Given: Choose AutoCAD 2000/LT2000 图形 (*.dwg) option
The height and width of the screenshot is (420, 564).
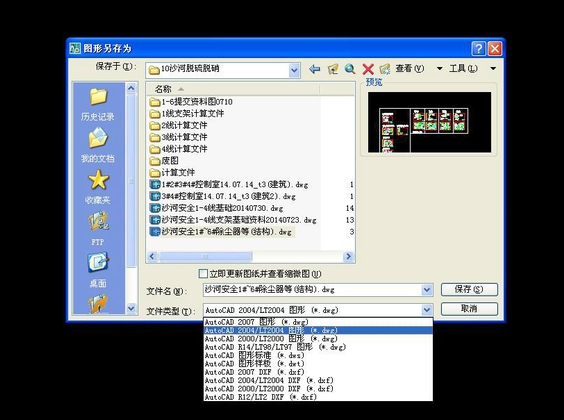Looking at the screenshot, I should 318,339.
